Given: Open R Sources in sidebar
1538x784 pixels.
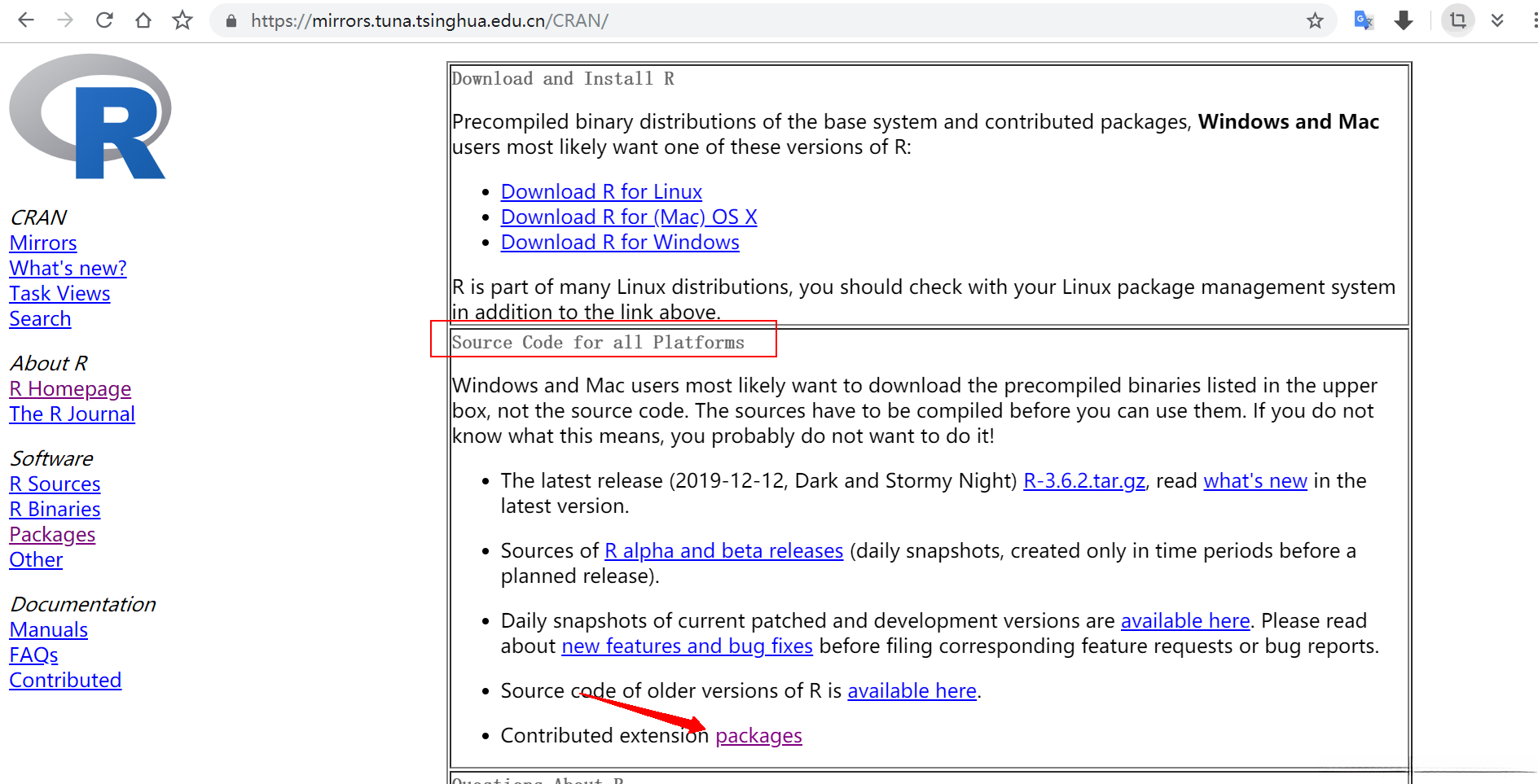Looking at the screenshot, I should tap(55, 484).
